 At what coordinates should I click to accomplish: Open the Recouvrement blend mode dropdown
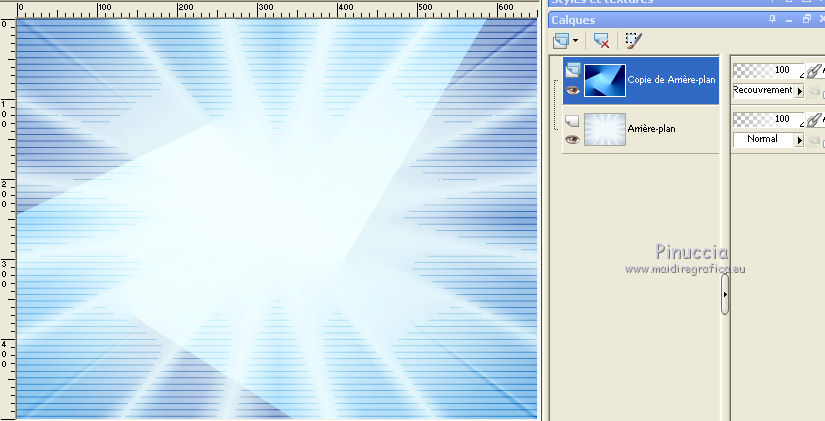click(x=799, y=91)
